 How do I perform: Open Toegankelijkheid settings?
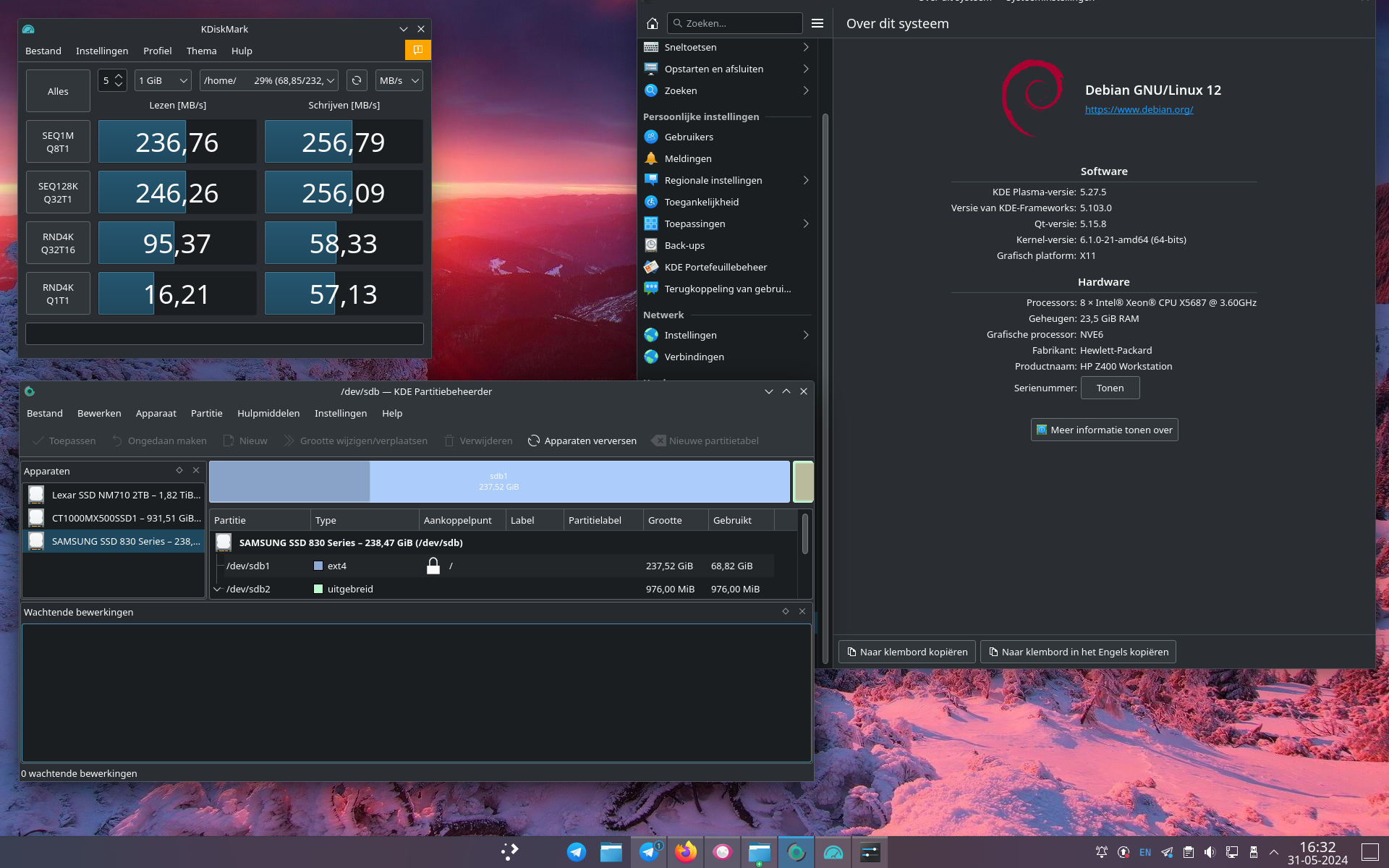726,202
